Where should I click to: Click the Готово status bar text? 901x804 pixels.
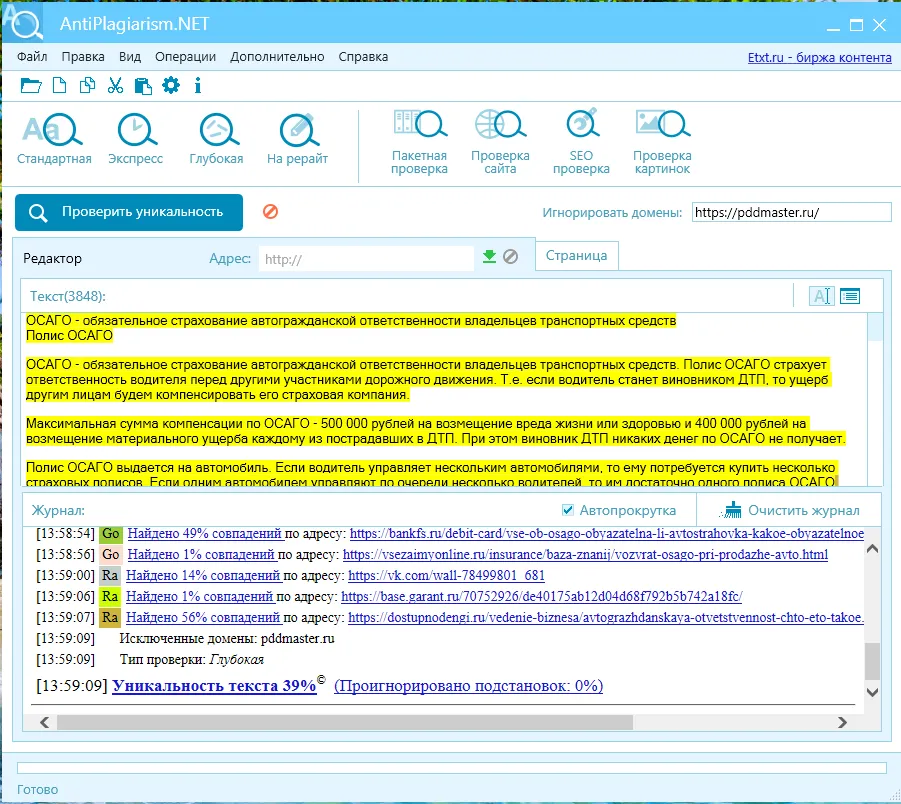pyautogui.click(x=37, y=789)
